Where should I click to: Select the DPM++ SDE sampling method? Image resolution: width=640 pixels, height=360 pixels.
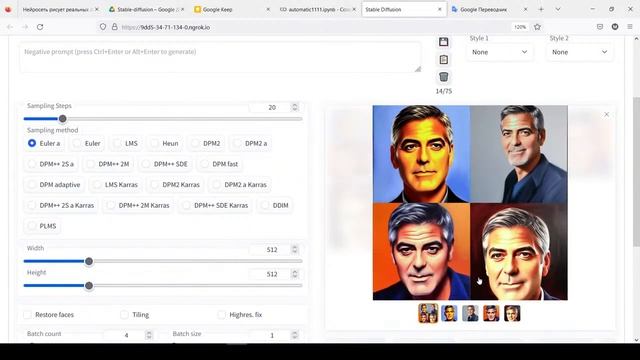(x=165, y=164)
